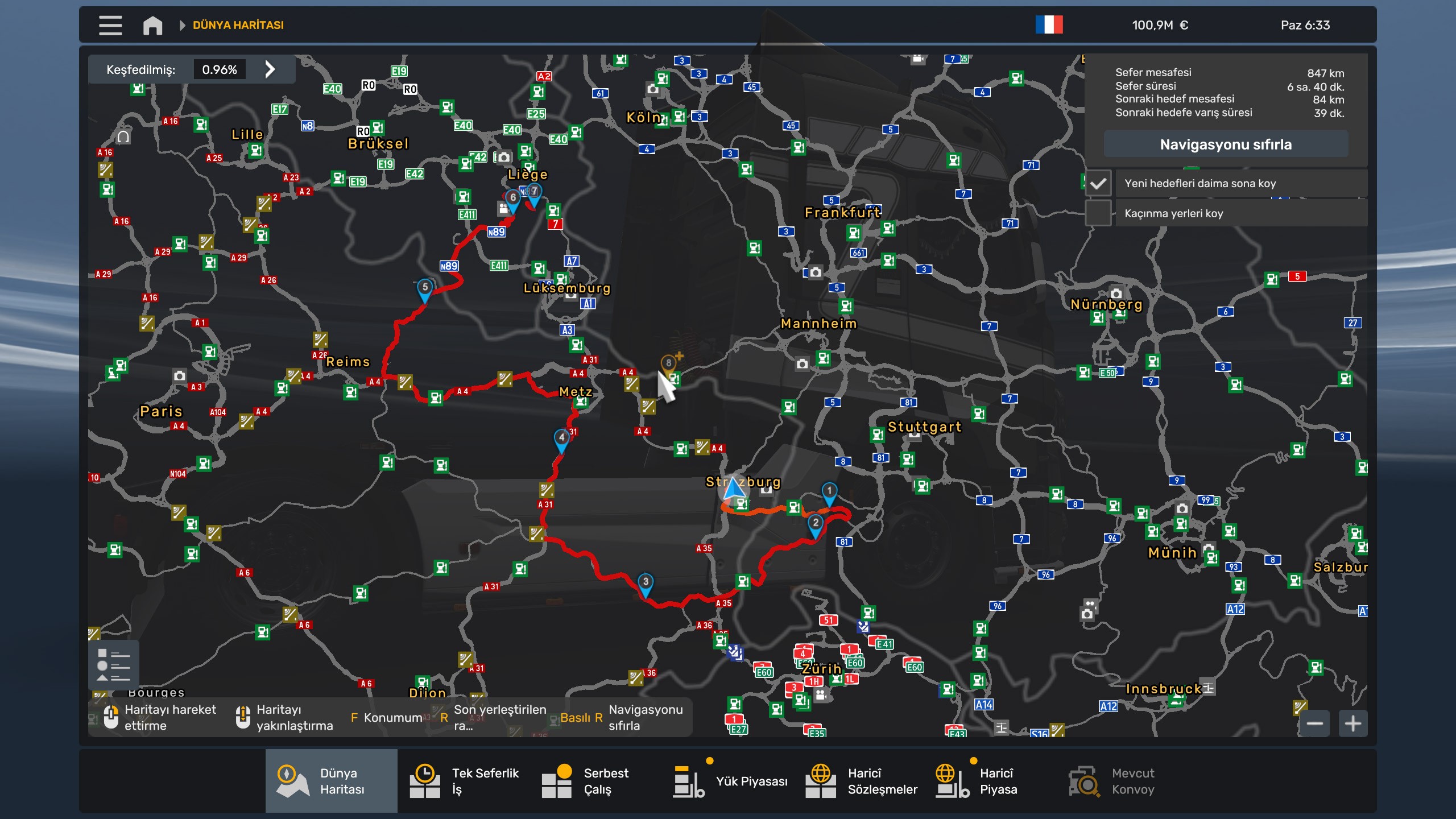Click the Mannheim city label
Image resolution: width=1456 pixels, height=819 pixels.
tap(819, 324)
